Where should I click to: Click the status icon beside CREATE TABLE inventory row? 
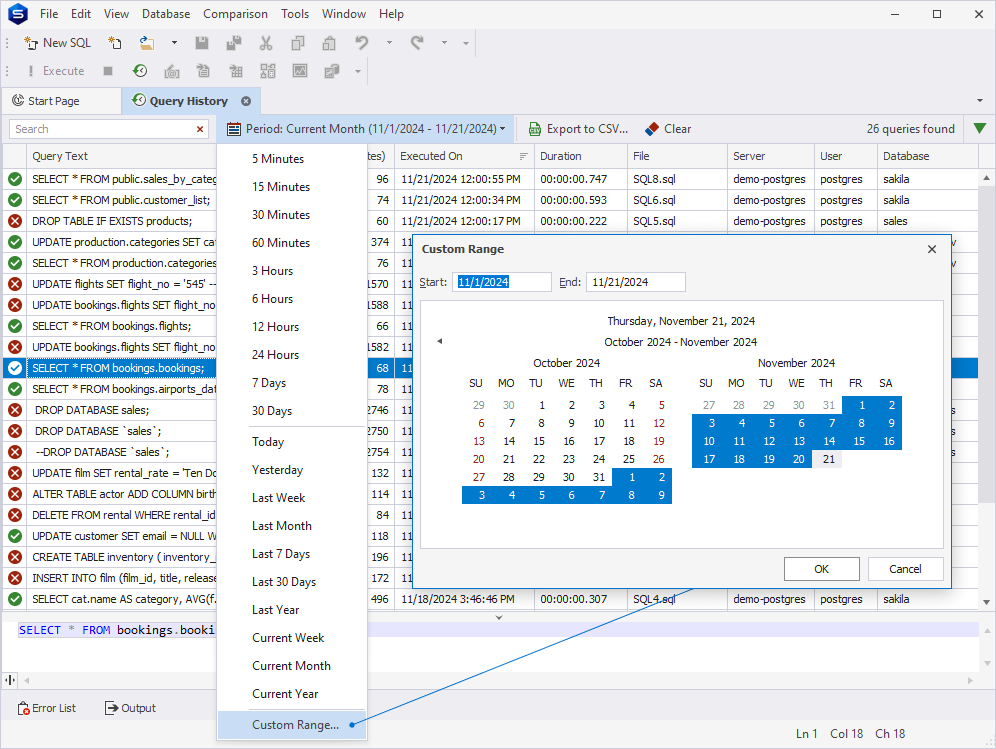coord(15,557)
